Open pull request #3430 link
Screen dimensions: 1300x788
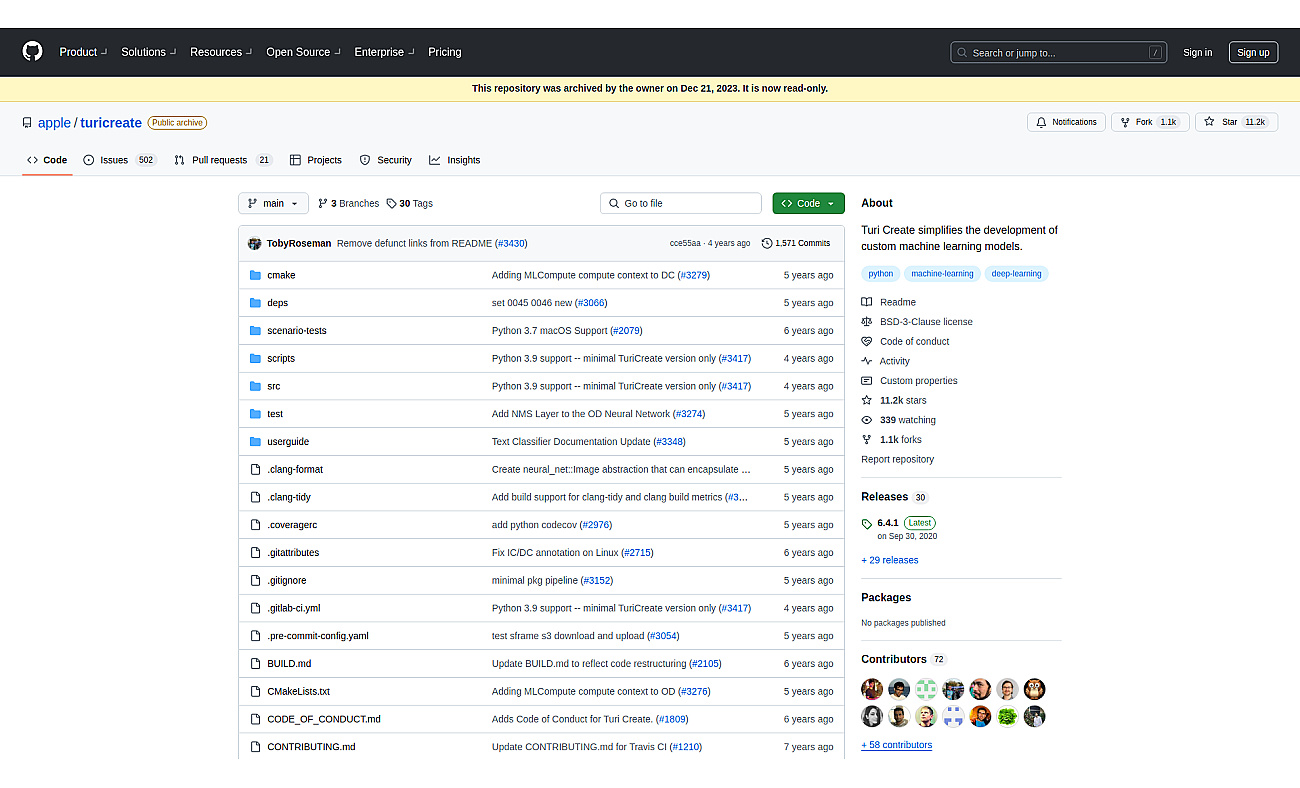[x=511, y=243]
